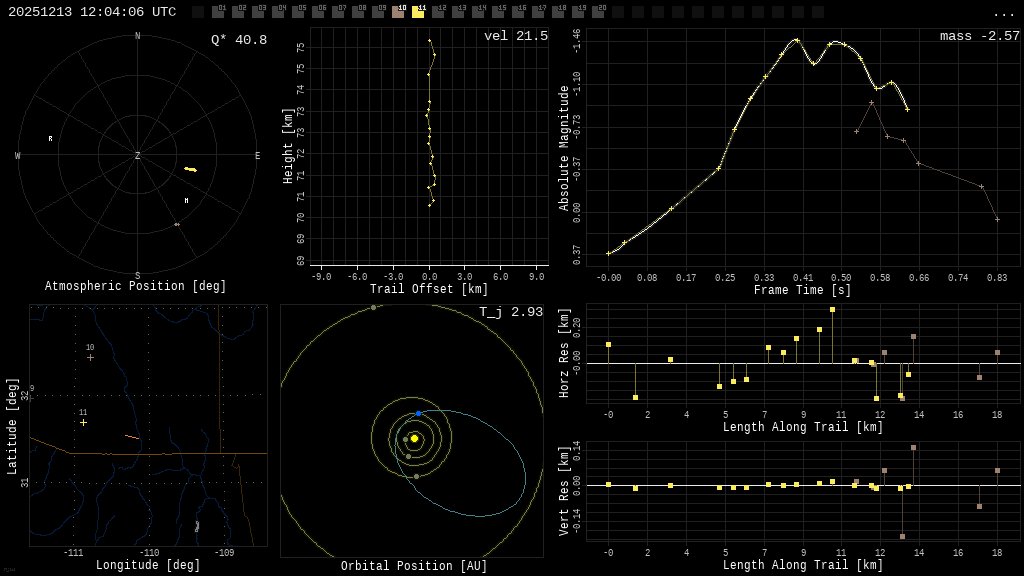
Task: Click station 10 cross on the map
Action: (90, 357)
